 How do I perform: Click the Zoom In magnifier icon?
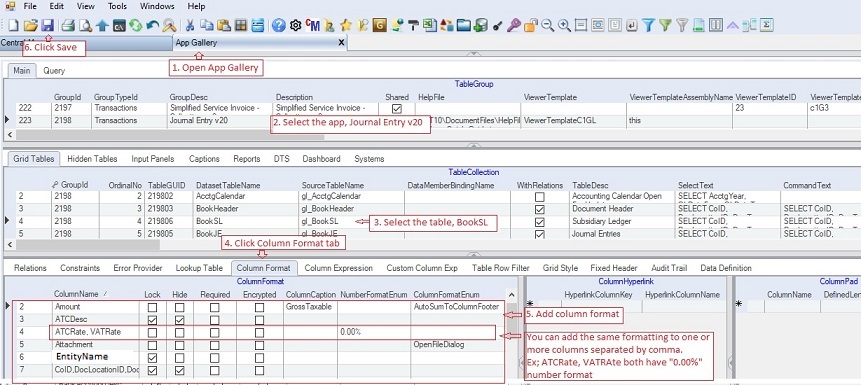(564, 25)
